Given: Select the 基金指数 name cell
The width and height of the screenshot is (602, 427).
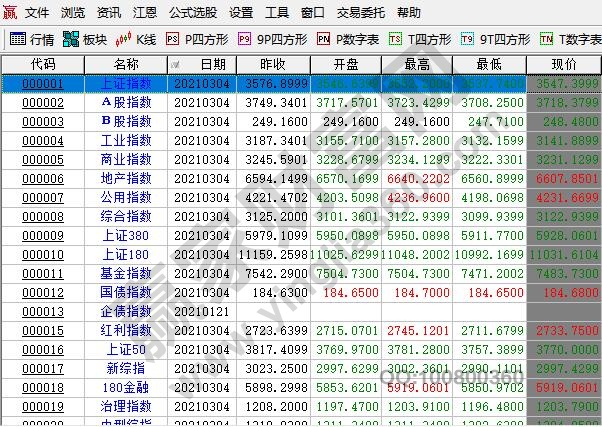Looking at the screenshot, I should pos(126,273).
